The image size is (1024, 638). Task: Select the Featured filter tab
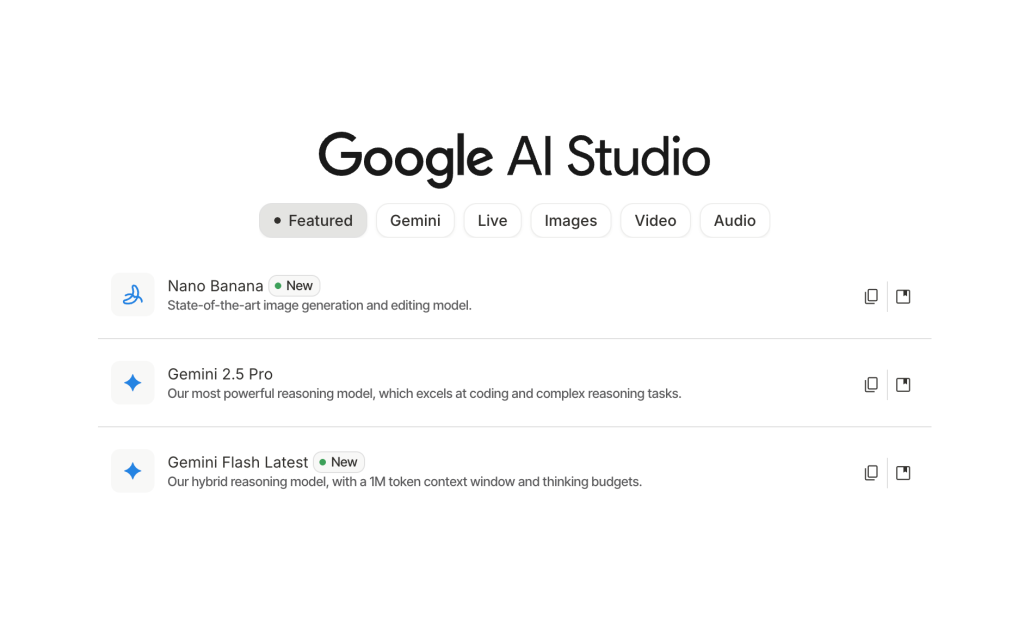coord(313,221)
